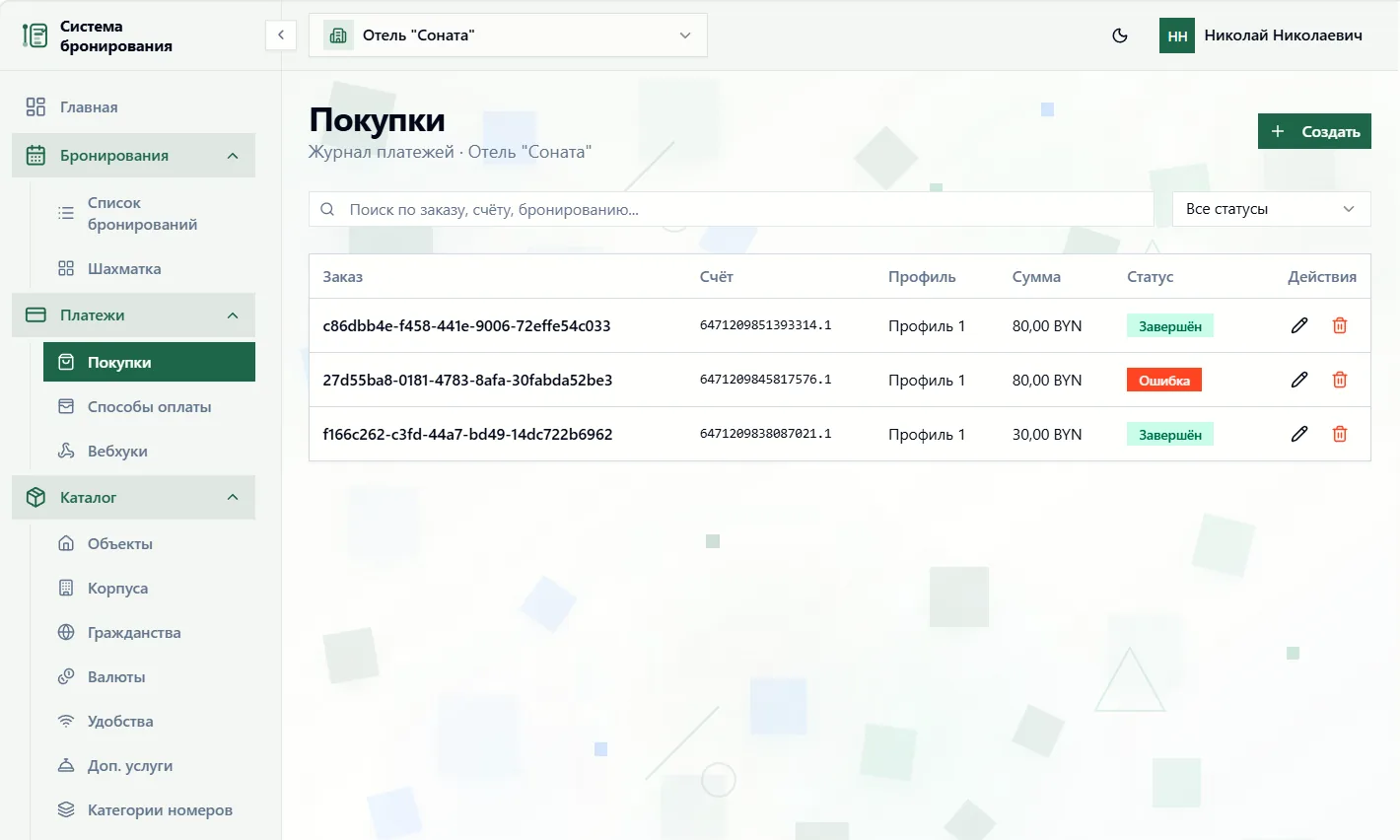Click invoice number 6471209845817576.1
Image resolution: width=1400 pixels, height=840 pixels.
(765, 380)
